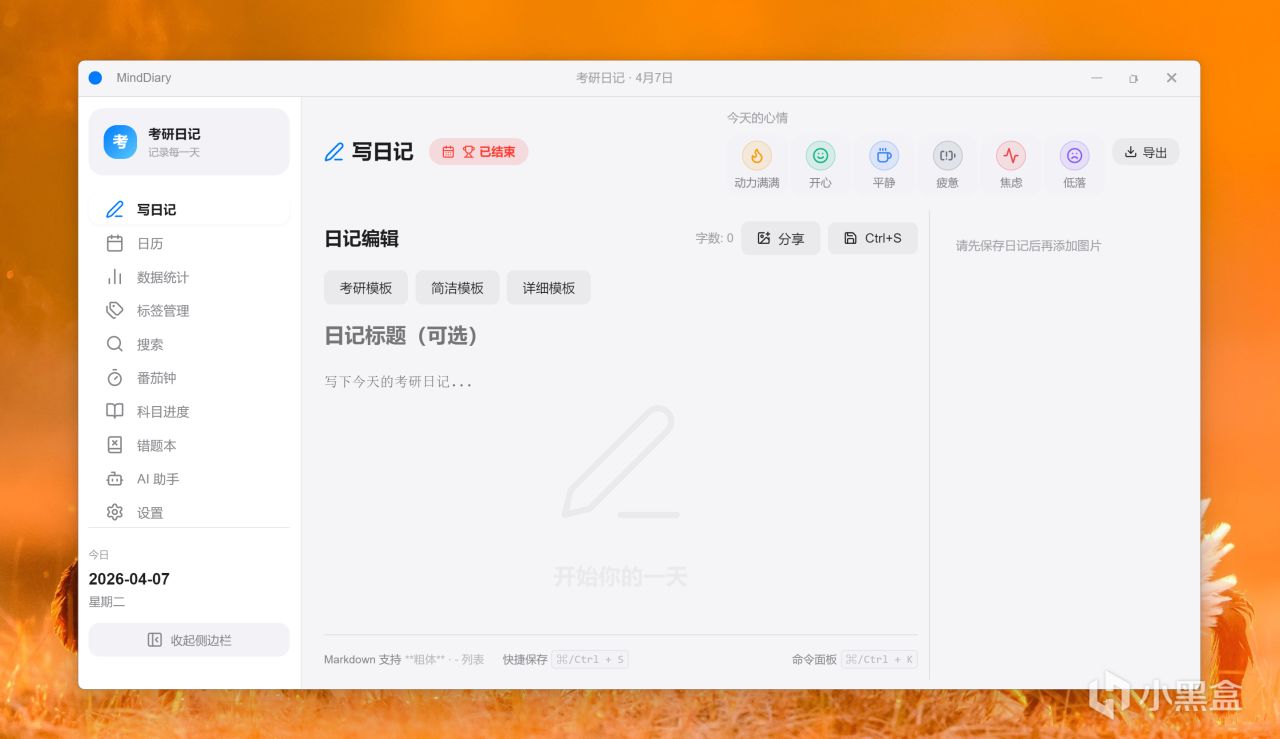Open 错题本 in the sidebar
This screenshot has width=1280, height=739.
click(189, 445)
